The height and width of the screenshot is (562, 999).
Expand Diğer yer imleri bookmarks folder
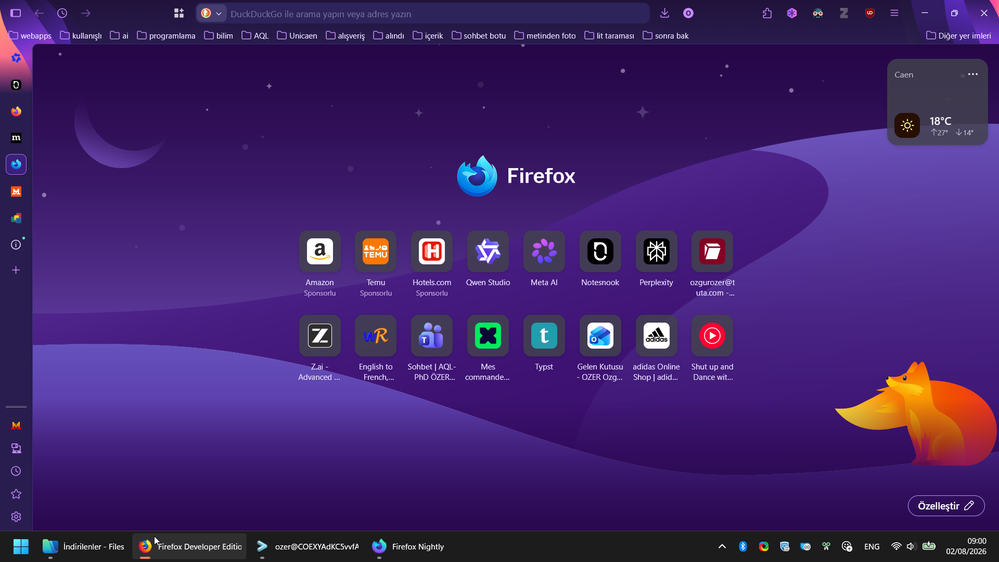coord(958,36)
